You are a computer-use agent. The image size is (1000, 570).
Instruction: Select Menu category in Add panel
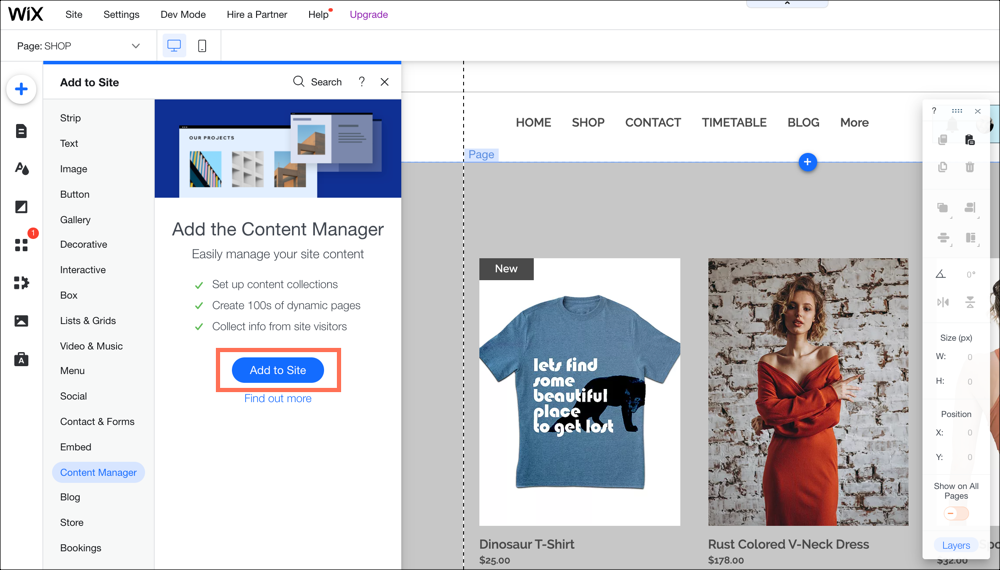pos(72,371)
